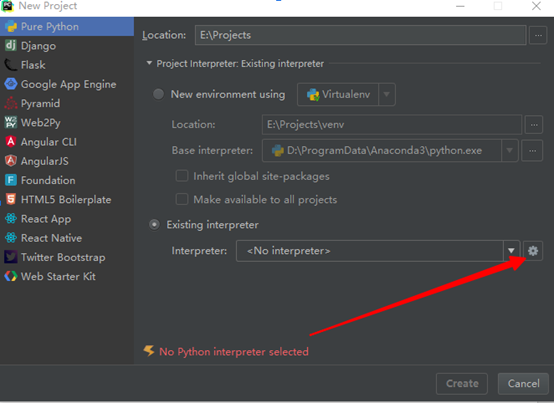Collapse the Project Interpreter section
The image size is (554, 403).
(149, 63)
